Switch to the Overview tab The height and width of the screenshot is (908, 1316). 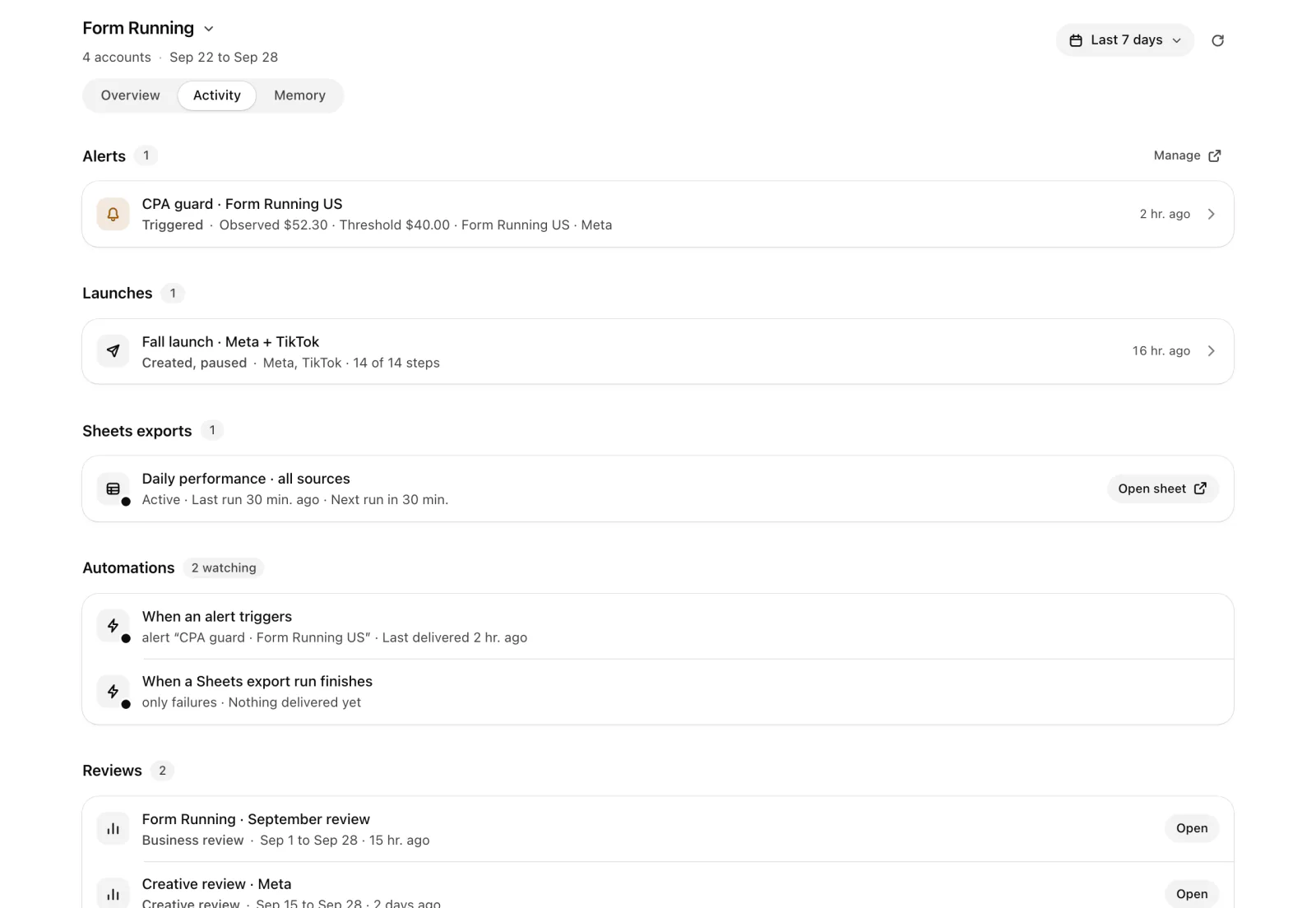130,95
